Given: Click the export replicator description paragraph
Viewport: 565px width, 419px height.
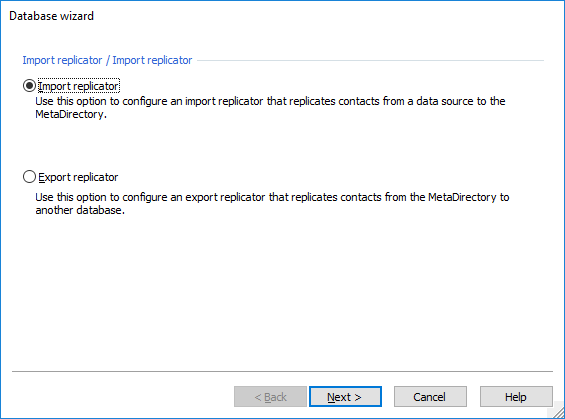Looking at the screenshot, I should [x=272, y=204].
